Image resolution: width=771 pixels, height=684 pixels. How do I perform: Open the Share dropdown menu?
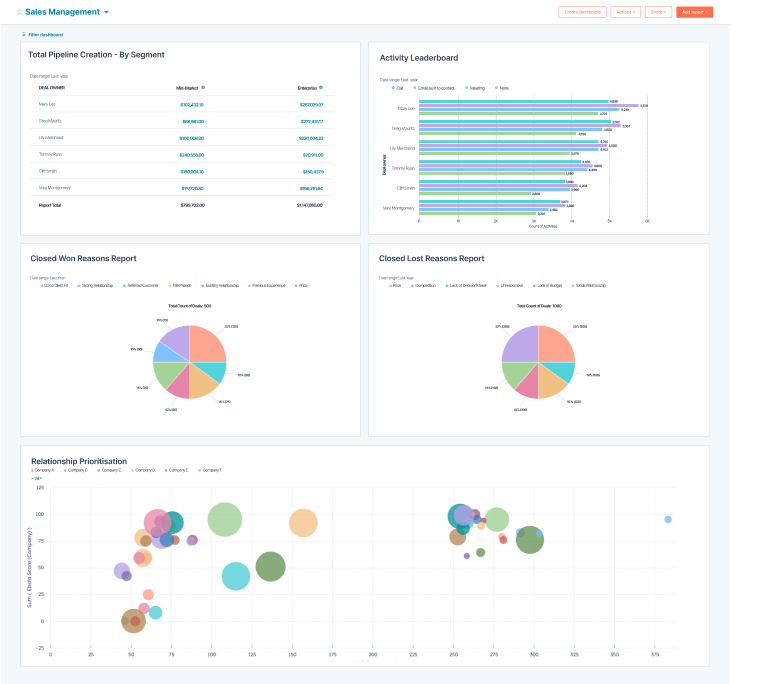coord(658,12)
